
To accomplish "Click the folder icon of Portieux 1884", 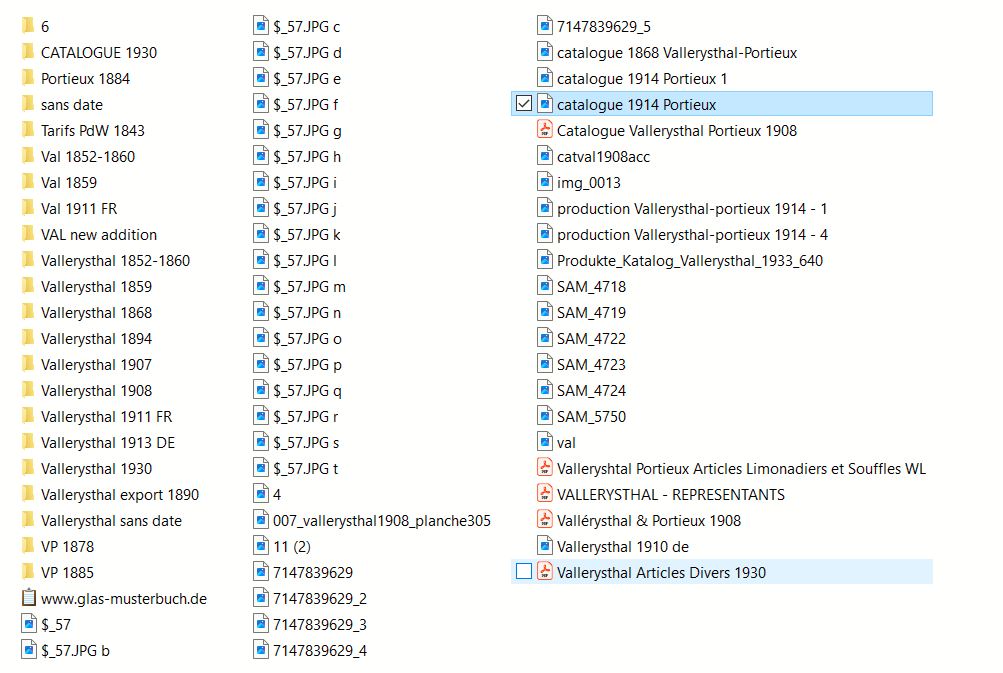I will click(28, 78).
